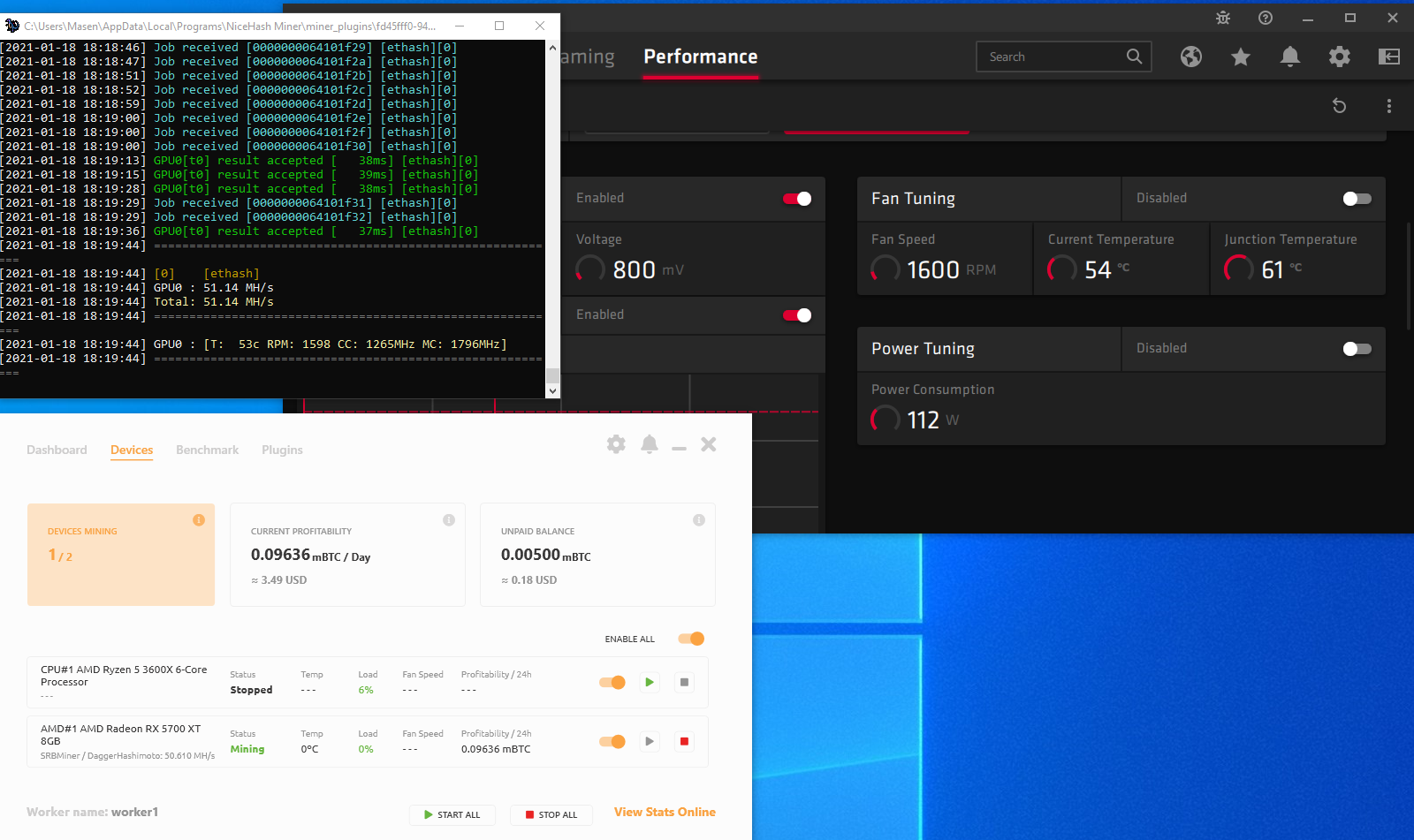
Task: Click the Devices Mining info icon
Action: (x=199, y=520)
